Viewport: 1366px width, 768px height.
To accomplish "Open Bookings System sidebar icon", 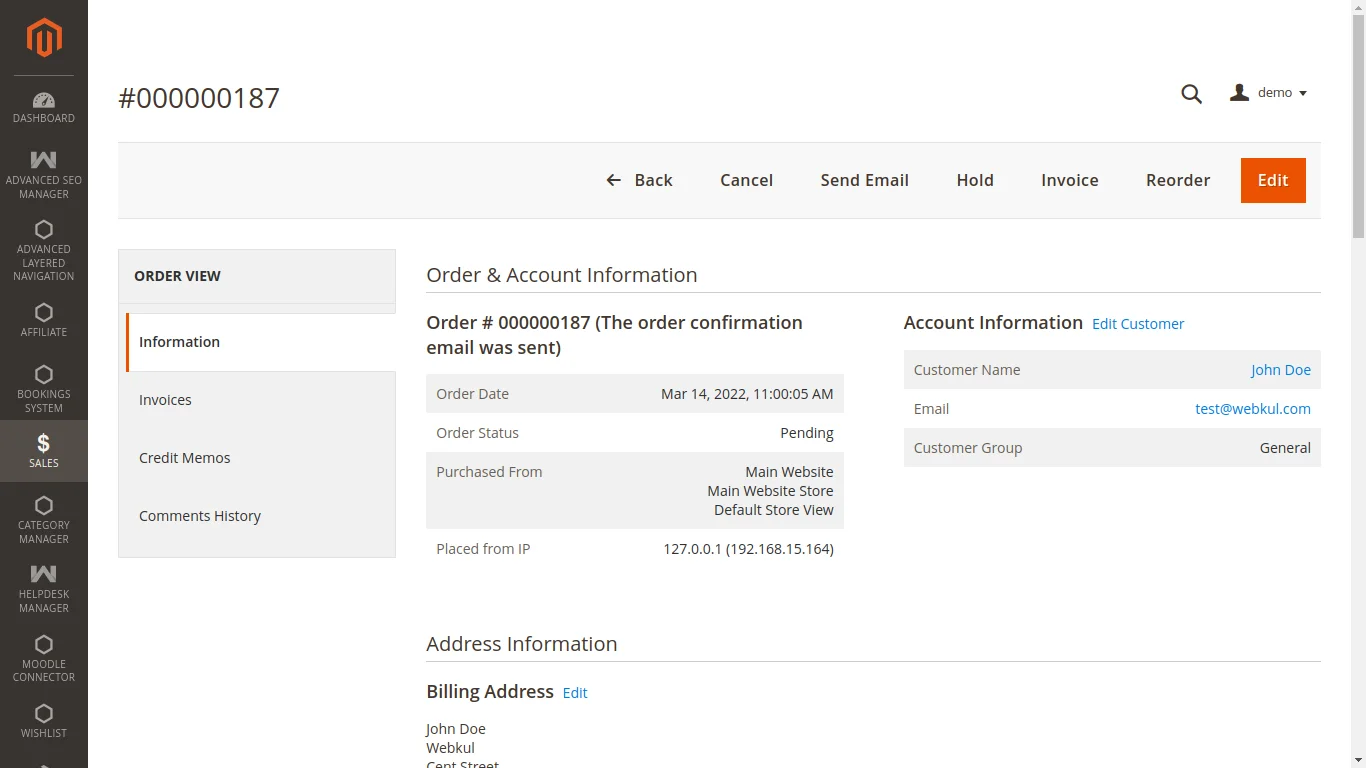I will point(44,375).
